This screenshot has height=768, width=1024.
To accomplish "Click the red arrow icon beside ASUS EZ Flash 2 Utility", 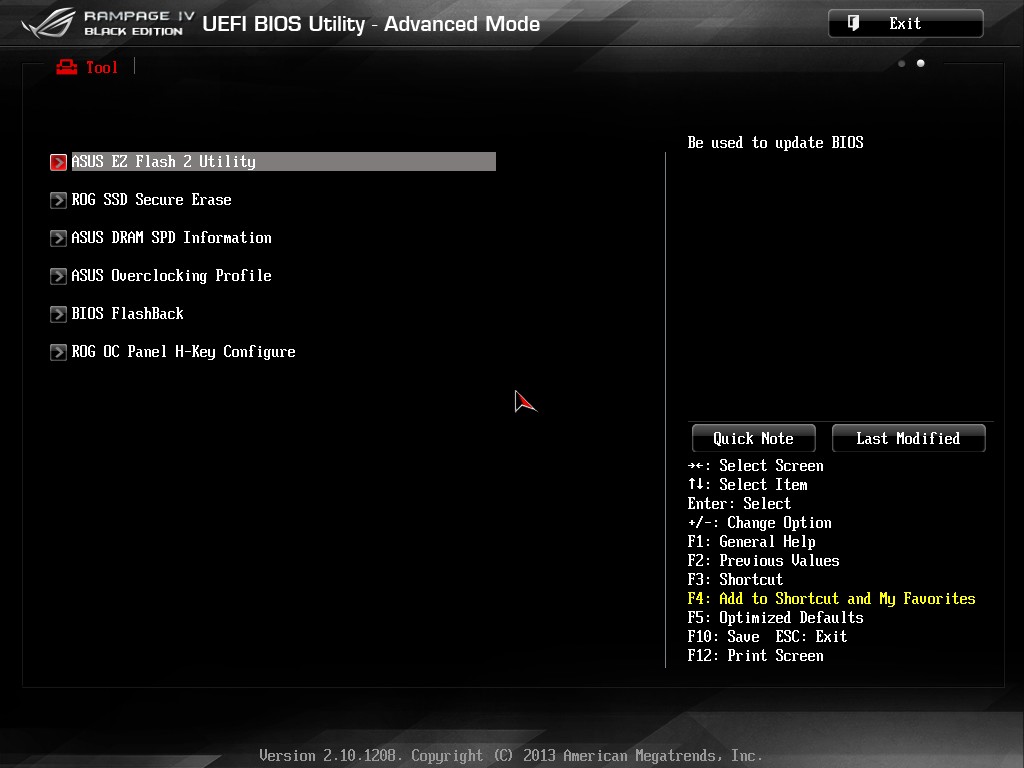I will tap(58, 162).
